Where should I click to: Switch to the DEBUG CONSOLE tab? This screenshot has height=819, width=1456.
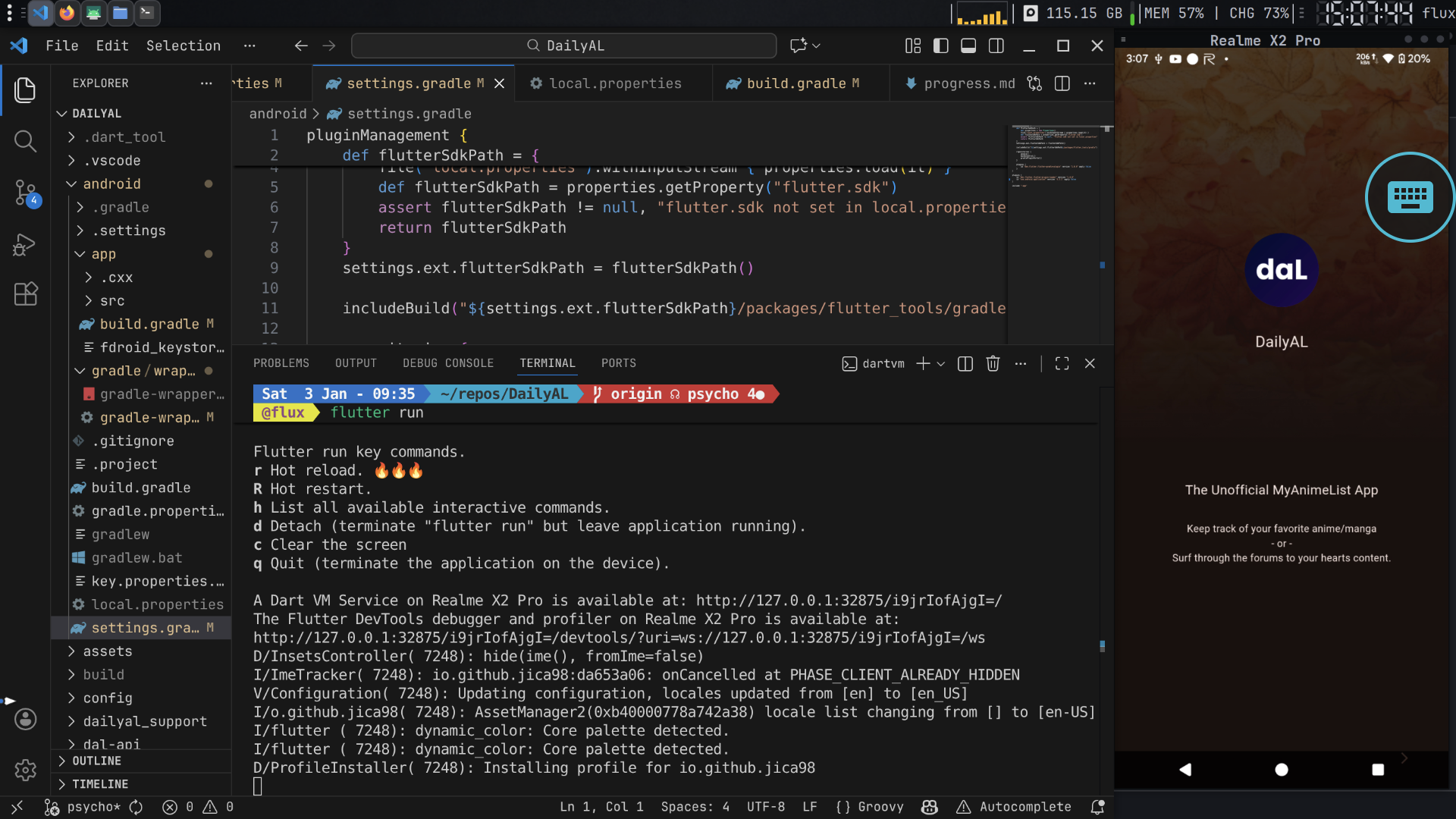click(x=447, y=363)
